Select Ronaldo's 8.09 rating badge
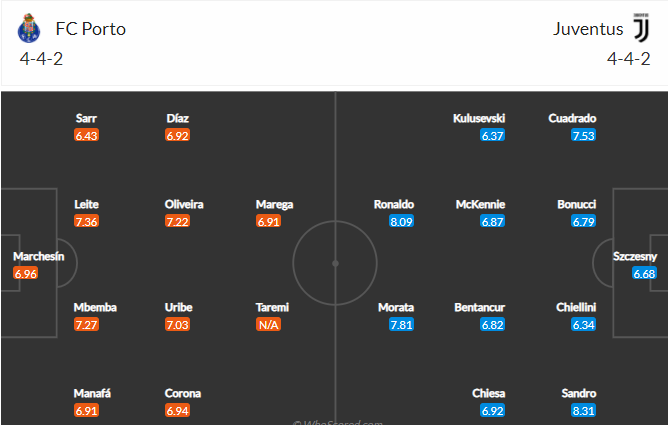The image size is (668, 425). coord(401,221)
